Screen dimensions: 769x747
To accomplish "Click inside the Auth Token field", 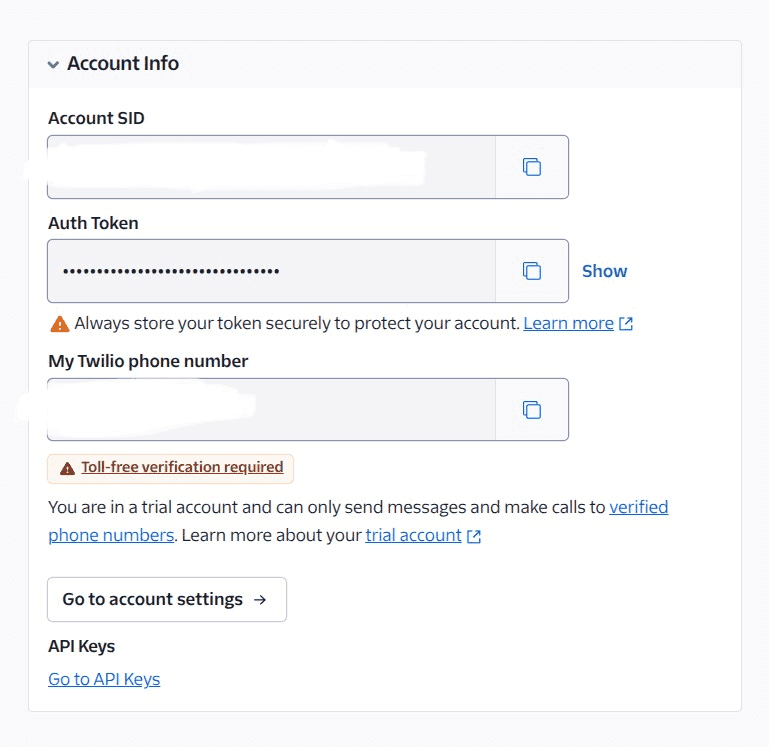I will [271, 271].
